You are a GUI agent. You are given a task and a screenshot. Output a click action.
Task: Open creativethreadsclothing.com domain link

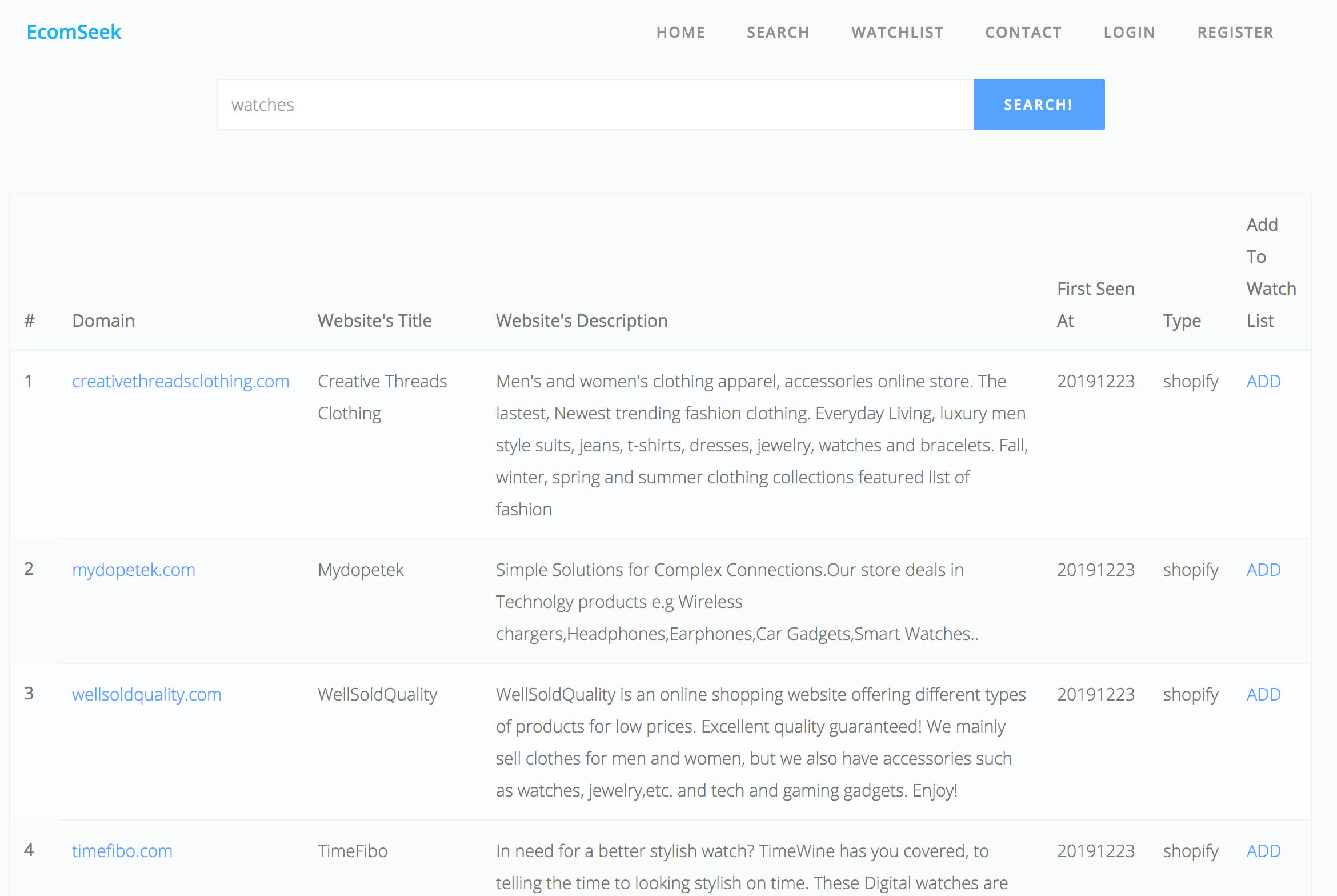pos(181,381)
